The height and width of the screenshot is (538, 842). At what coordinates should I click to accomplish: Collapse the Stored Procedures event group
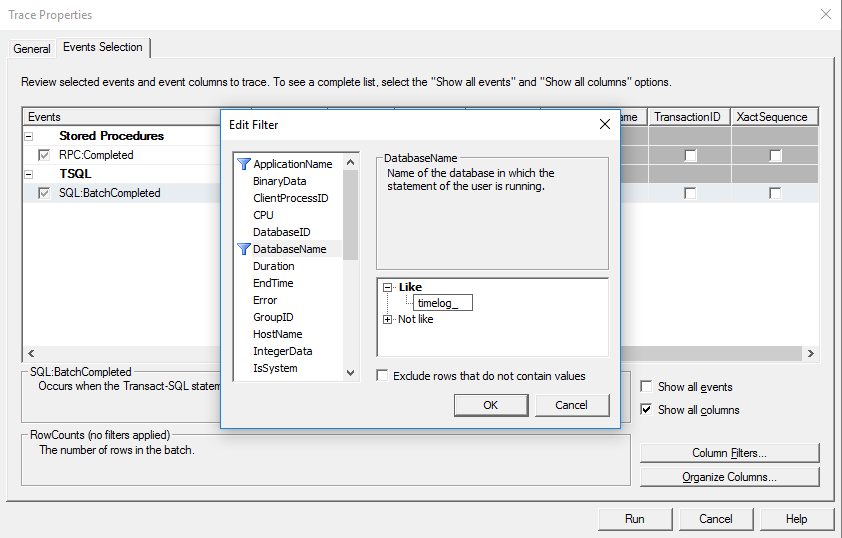click(28, 136)
